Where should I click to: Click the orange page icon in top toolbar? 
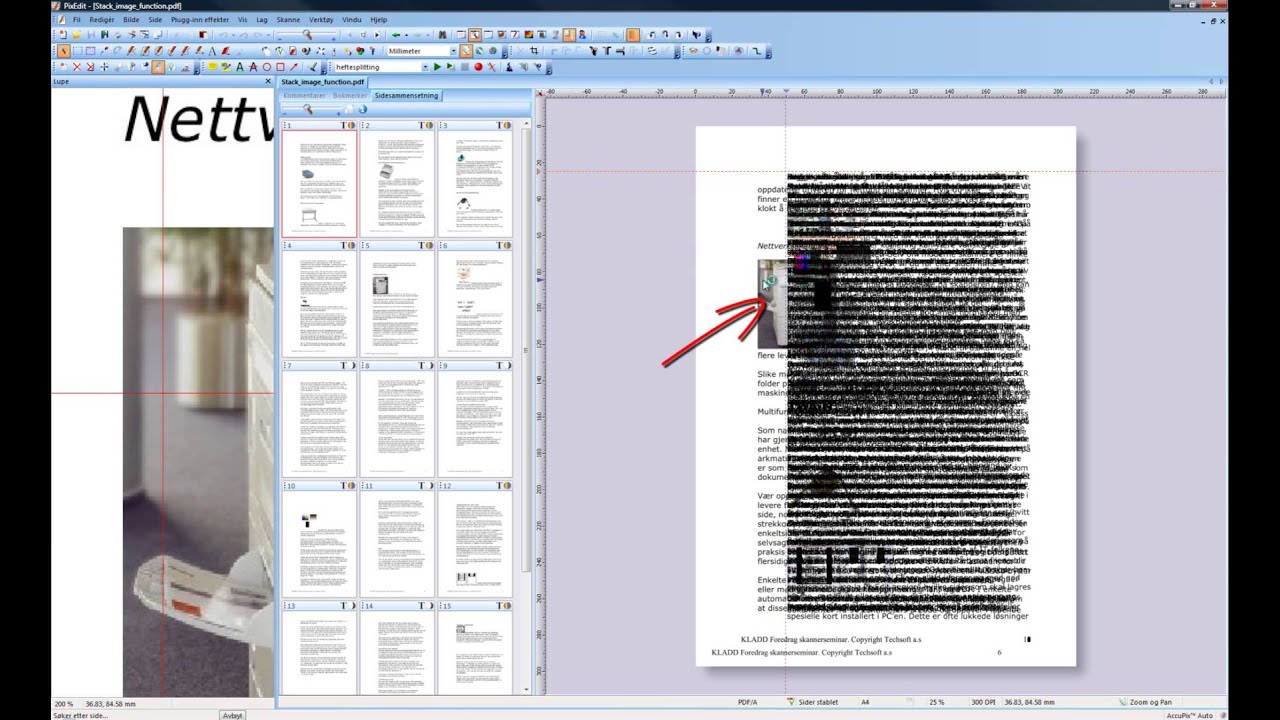(633, 34)
